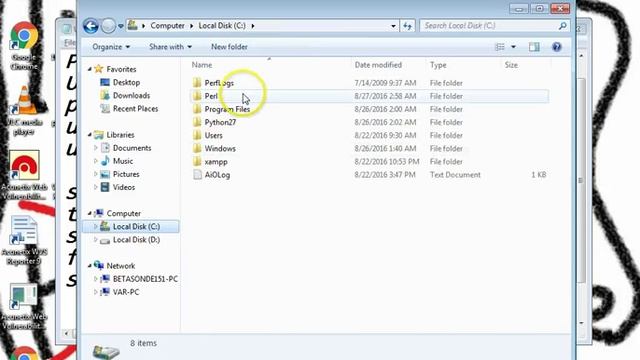
Task: Collapse the Favorites group
Action: click(x=90, y=69)
